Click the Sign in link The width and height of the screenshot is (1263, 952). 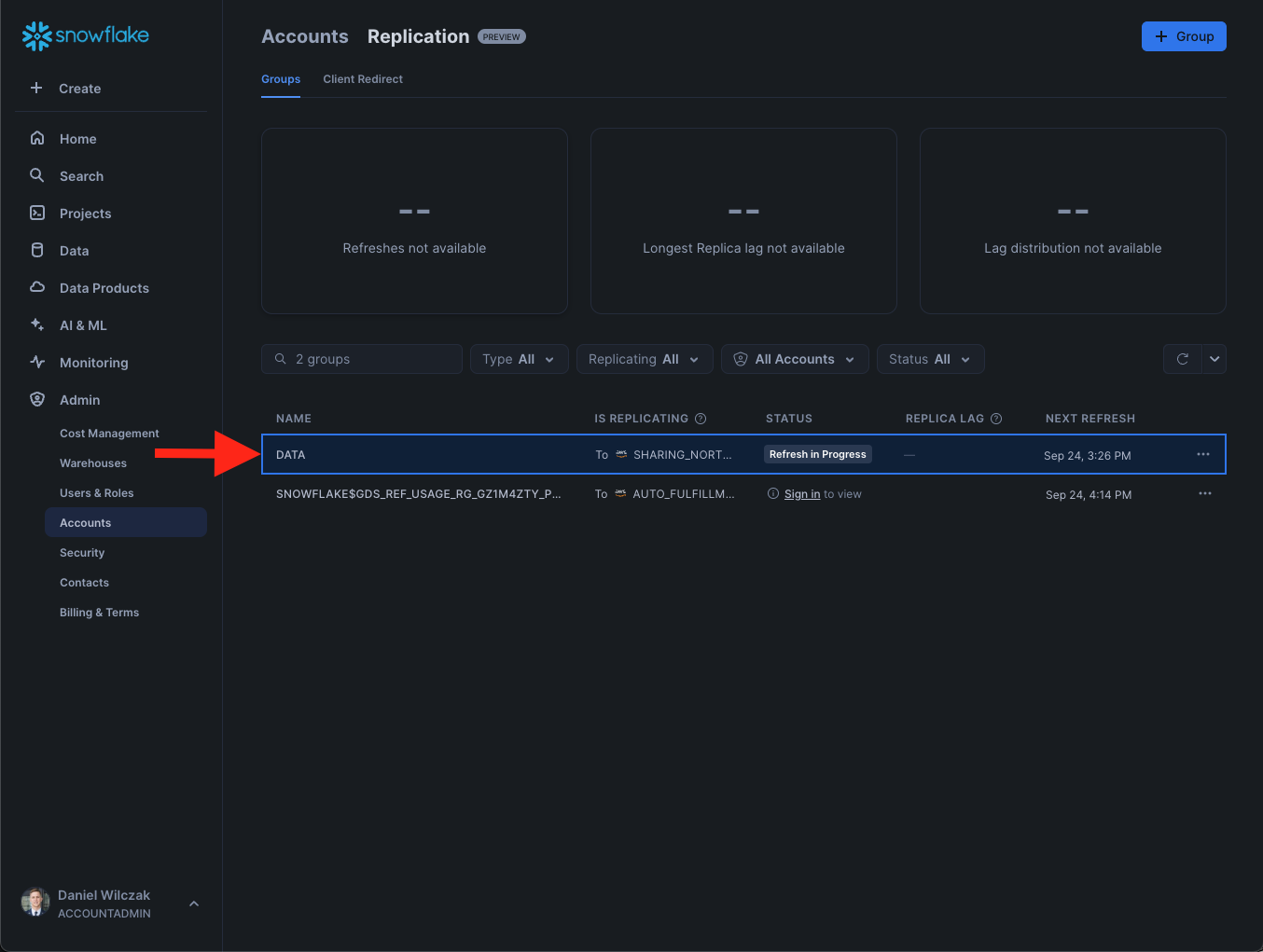801,494
